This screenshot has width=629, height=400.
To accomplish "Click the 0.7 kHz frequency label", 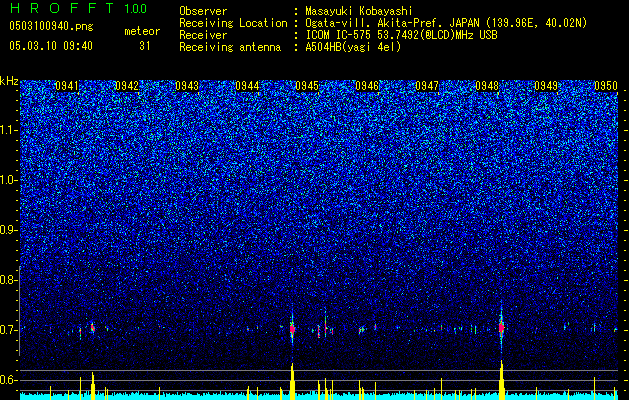I will [8, 330].
